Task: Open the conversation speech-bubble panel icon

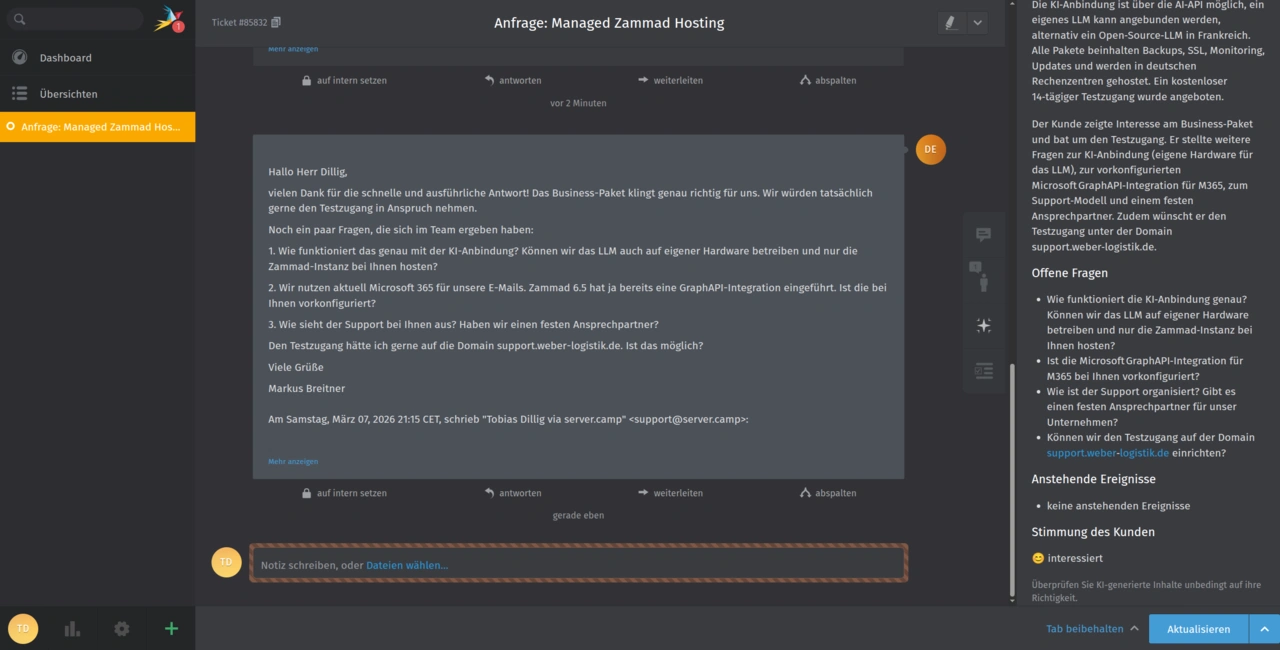Action: click(x=983, y=234)
